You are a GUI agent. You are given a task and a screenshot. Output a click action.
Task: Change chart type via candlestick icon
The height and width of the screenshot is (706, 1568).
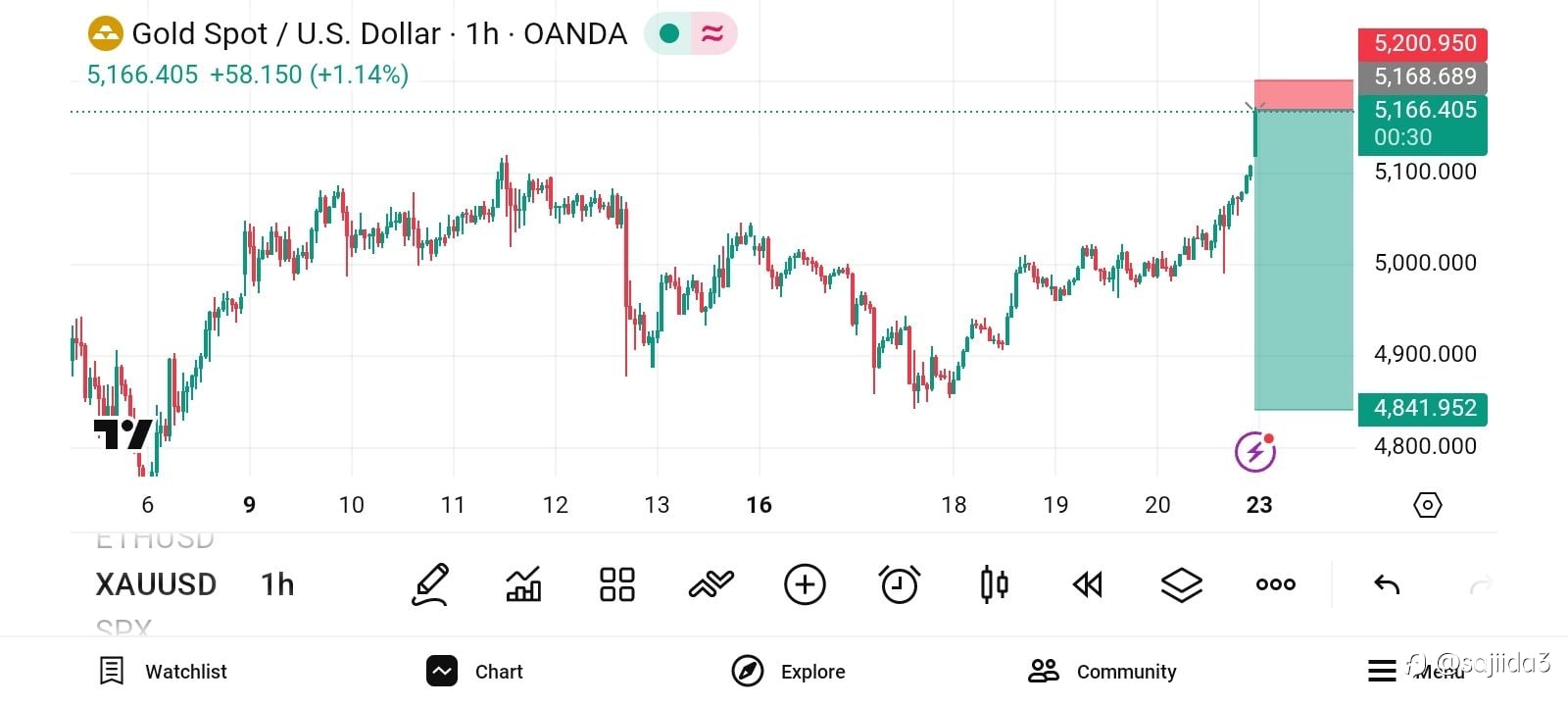pos(994,584)
